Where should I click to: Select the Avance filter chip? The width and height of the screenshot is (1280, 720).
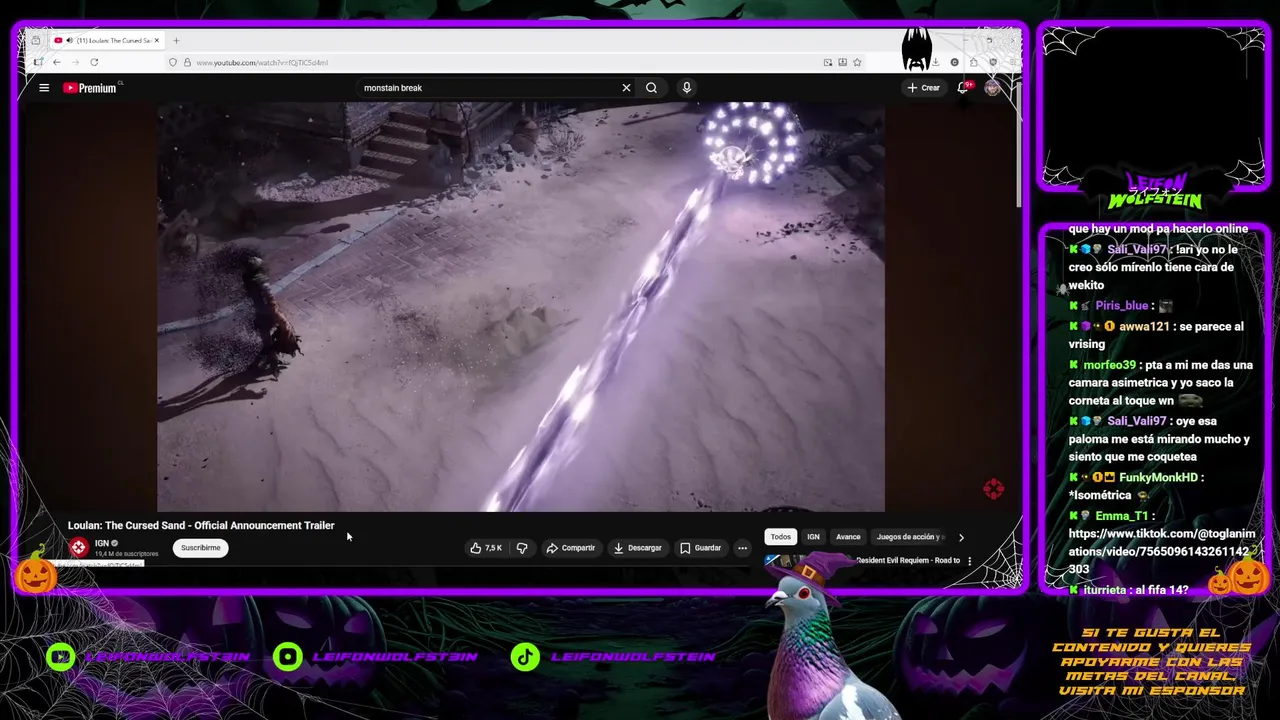pyautogui.click(x=848, y=537)
